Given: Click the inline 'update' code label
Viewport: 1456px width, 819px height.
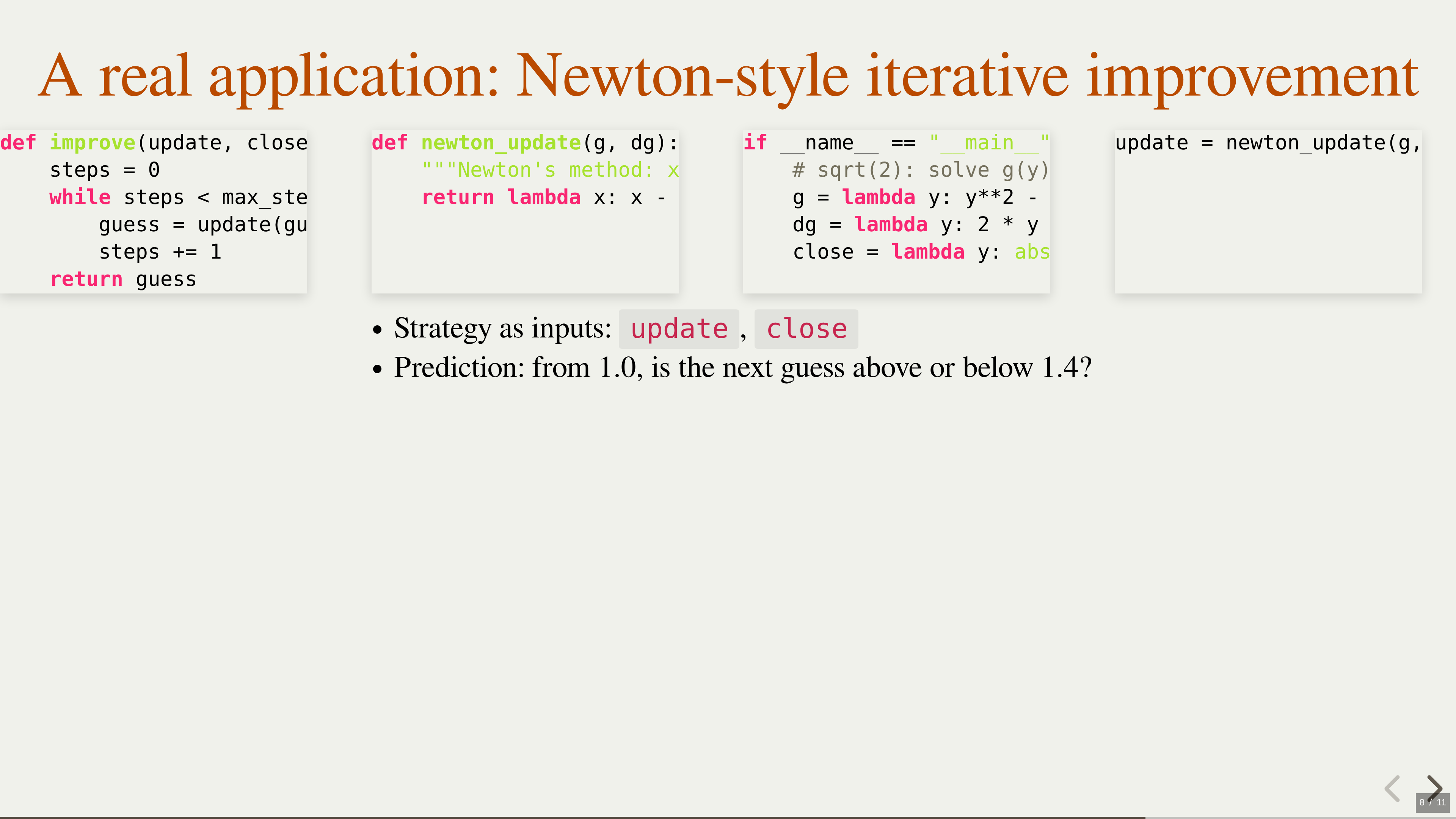Looking at the screenshot, I should 679,329.
